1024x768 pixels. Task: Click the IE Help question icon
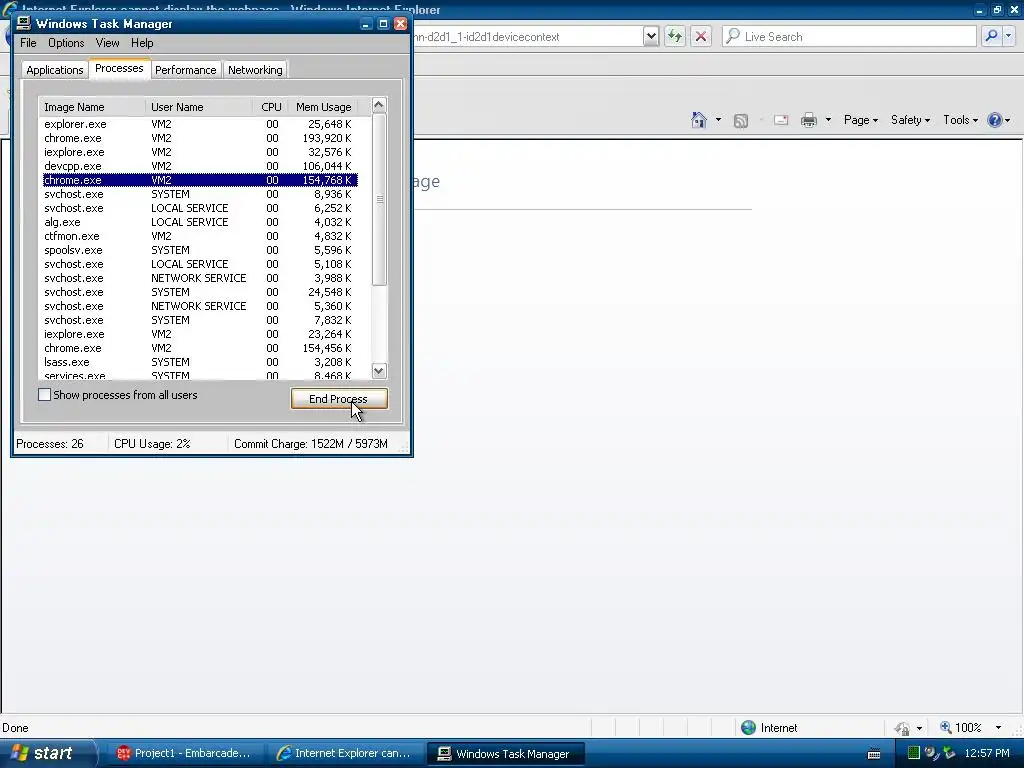[995, 120]
